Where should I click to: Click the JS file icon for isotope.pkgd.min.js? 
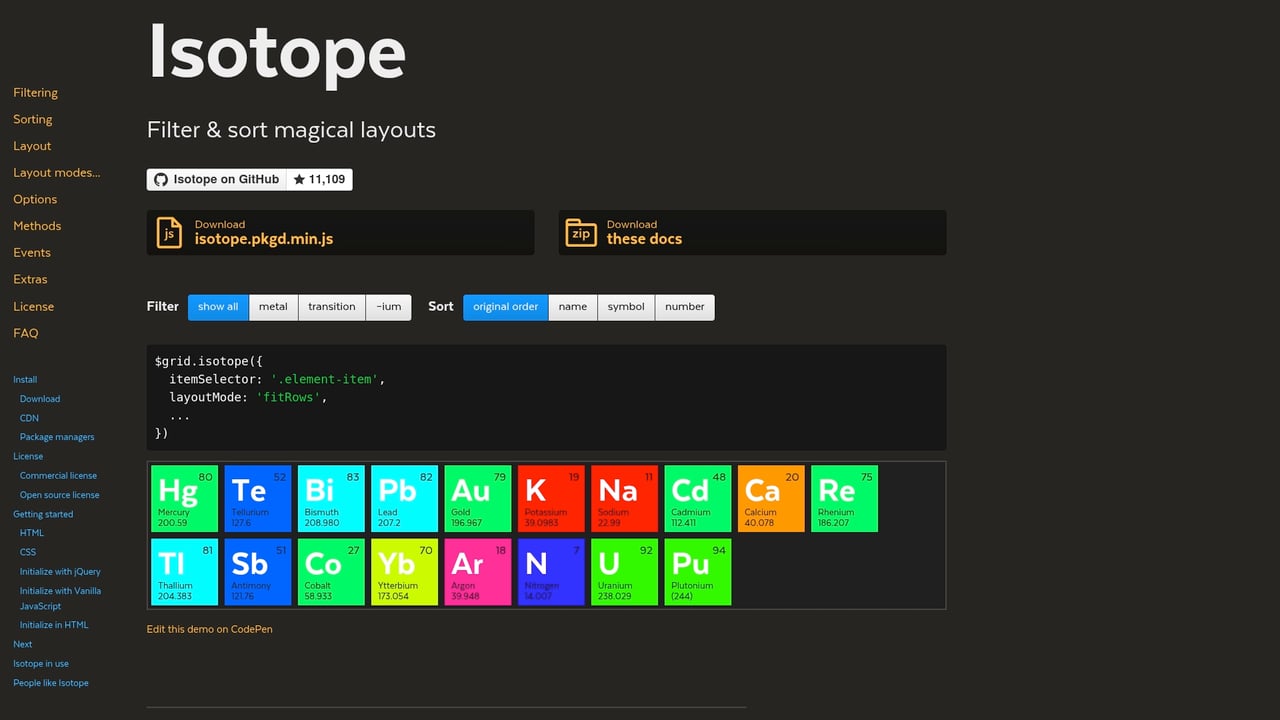(170, 233)
